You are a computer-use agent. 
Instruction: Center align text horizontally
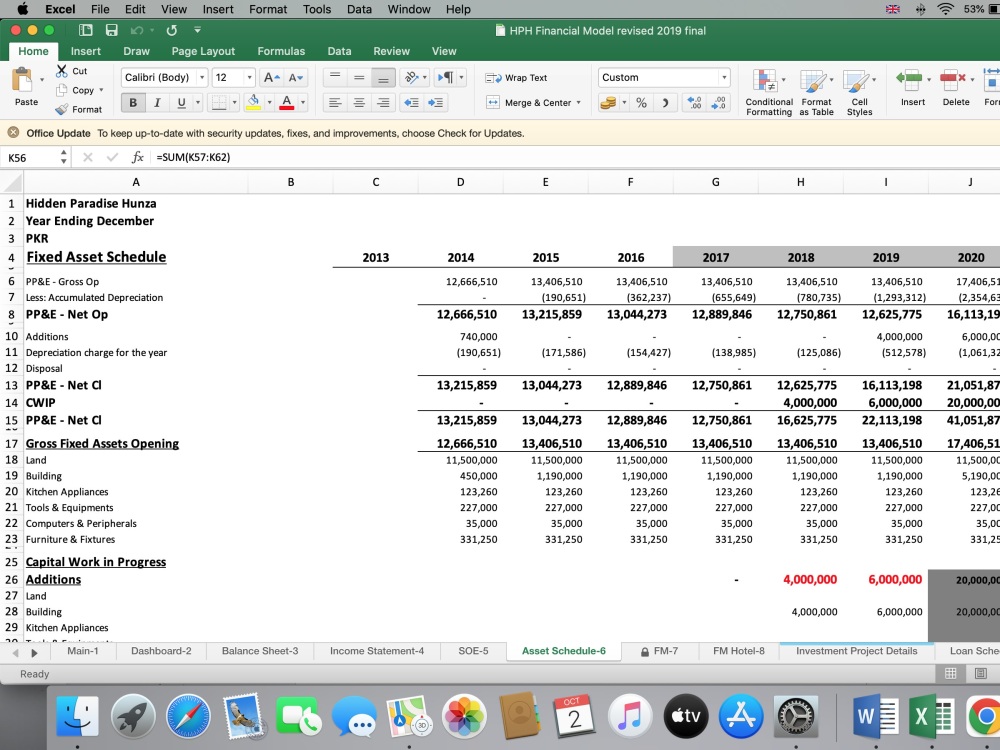click(x=359, y=102)
